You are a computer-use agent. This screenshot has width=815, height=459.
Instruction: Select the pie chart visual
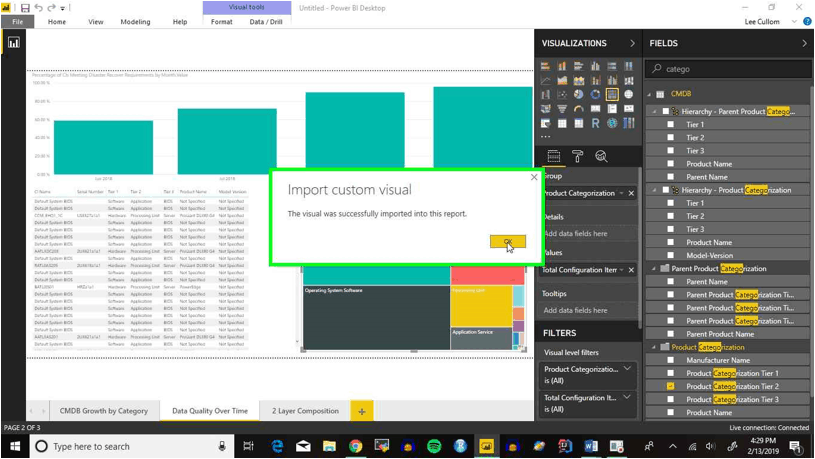point(579,95)
